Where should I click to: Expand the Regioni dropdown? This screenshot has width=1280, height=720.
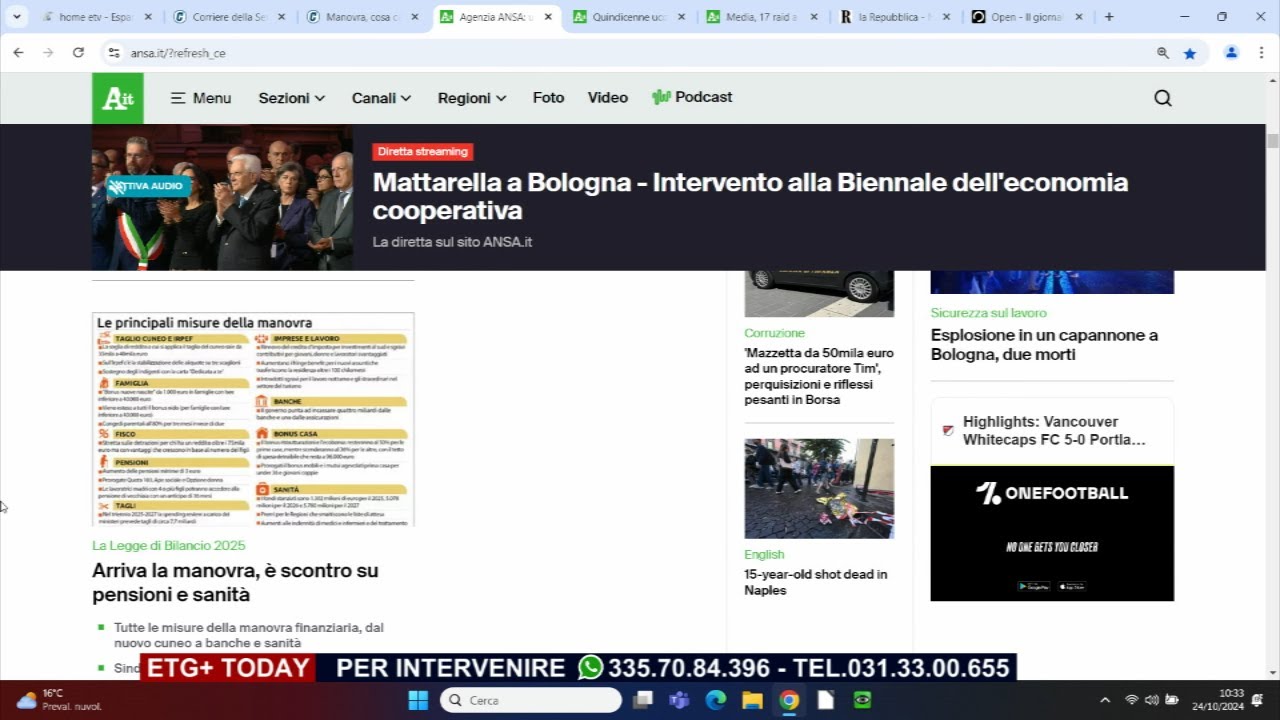[472, 98]
